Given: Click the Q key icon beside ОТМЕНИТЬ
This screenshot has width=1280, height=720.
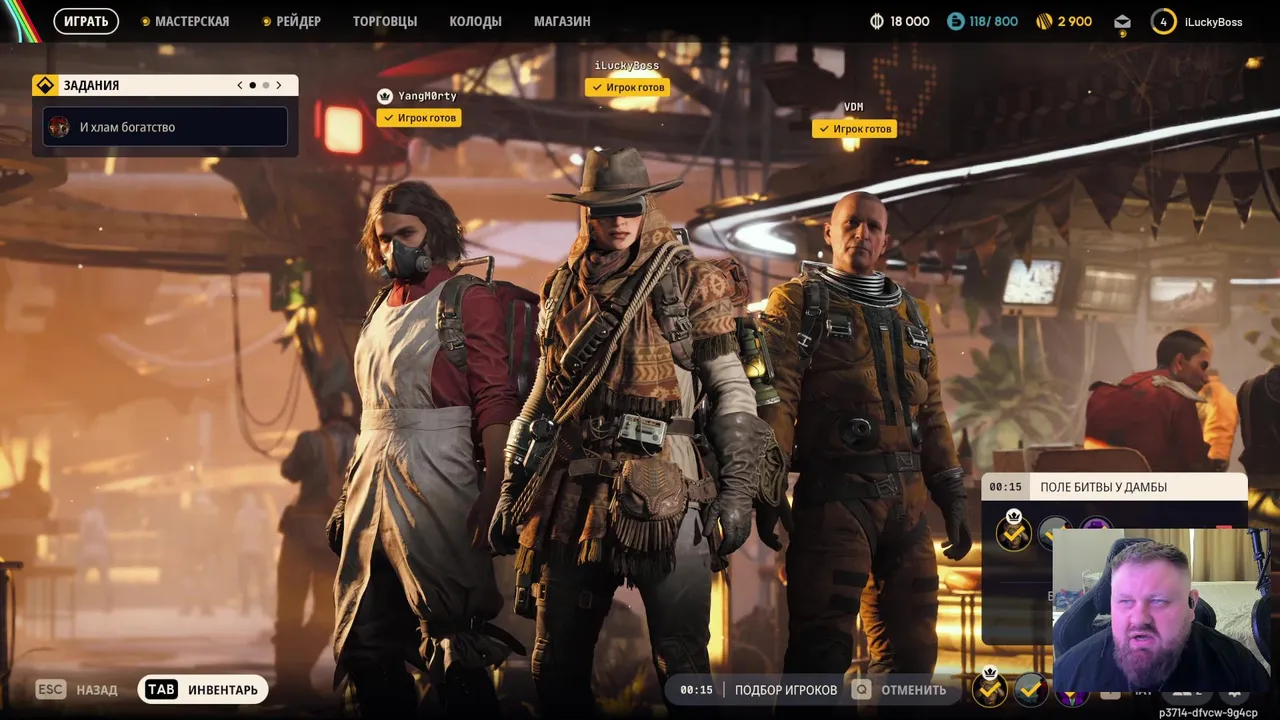Looking at the screenshot, I should [861, 690].
